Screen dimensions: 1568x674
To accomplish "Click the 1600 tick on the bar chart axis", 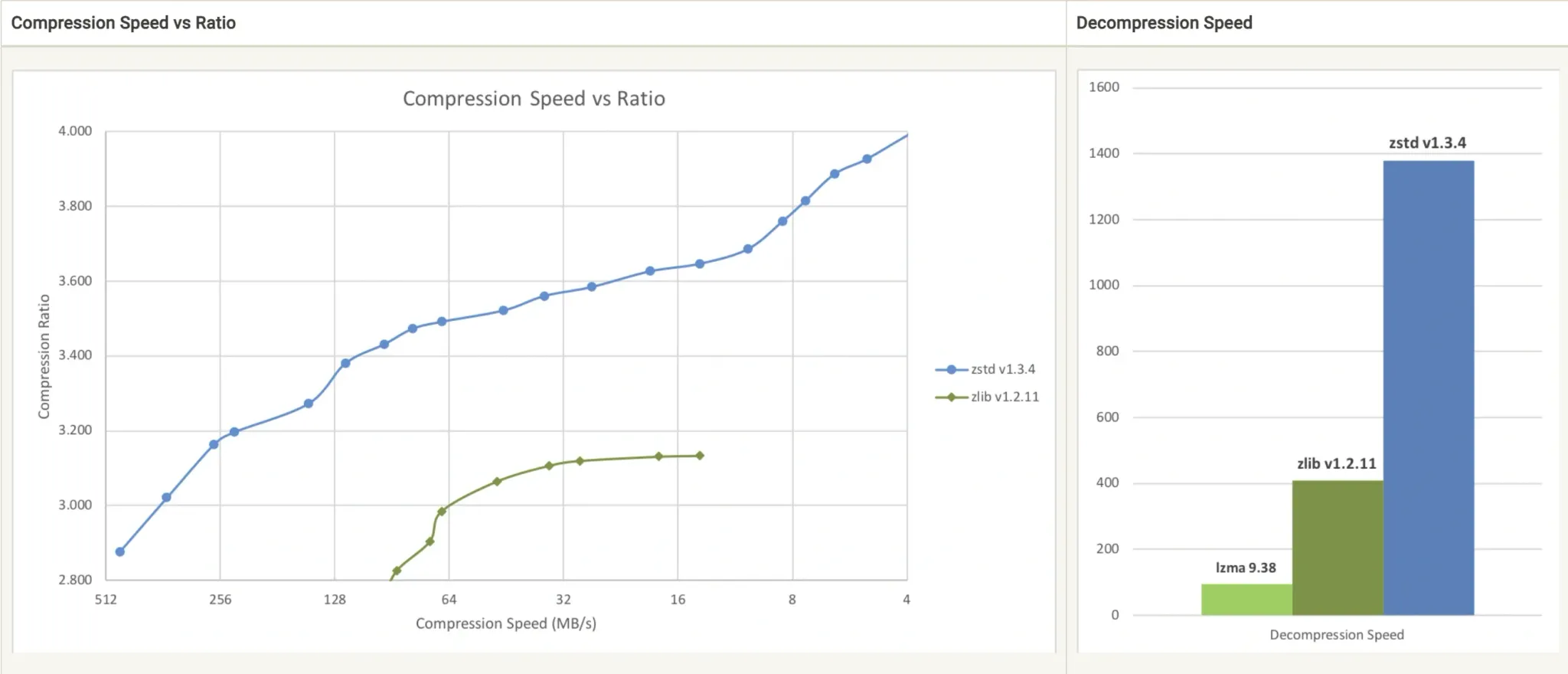I will 1104,87.
